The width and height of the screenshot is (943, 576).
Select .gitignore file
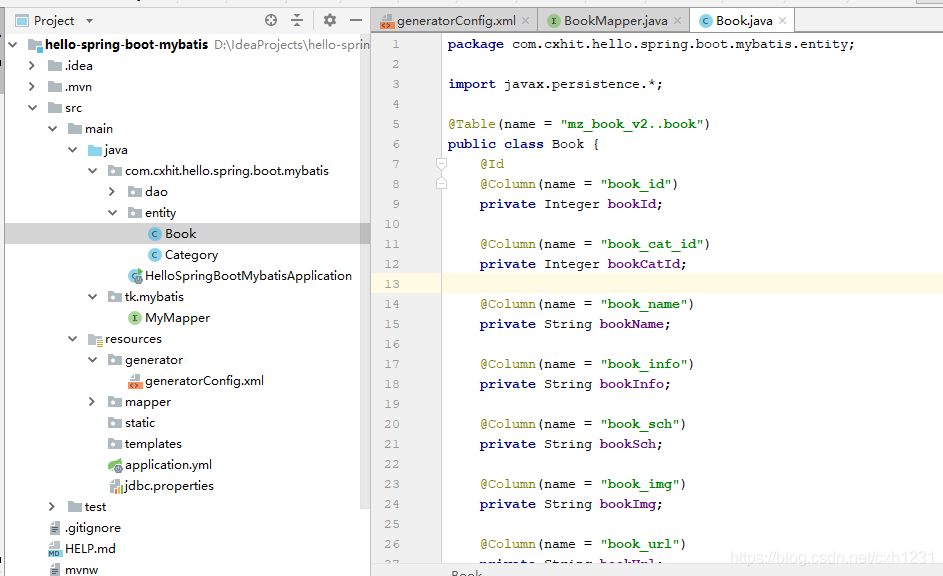93,528
